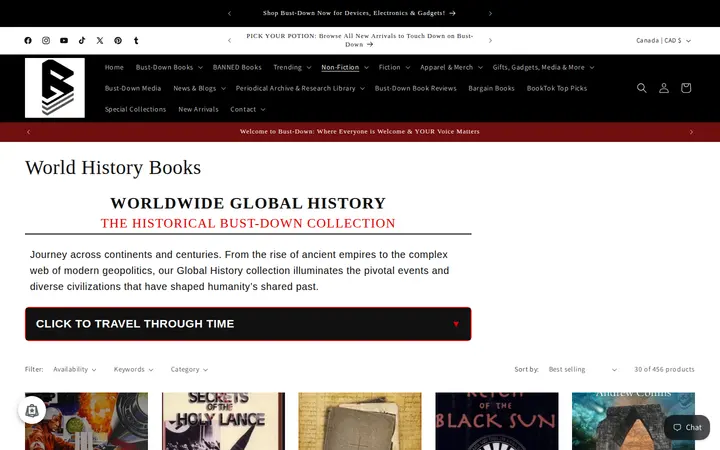Open the Availability filter

coord(75,369)
